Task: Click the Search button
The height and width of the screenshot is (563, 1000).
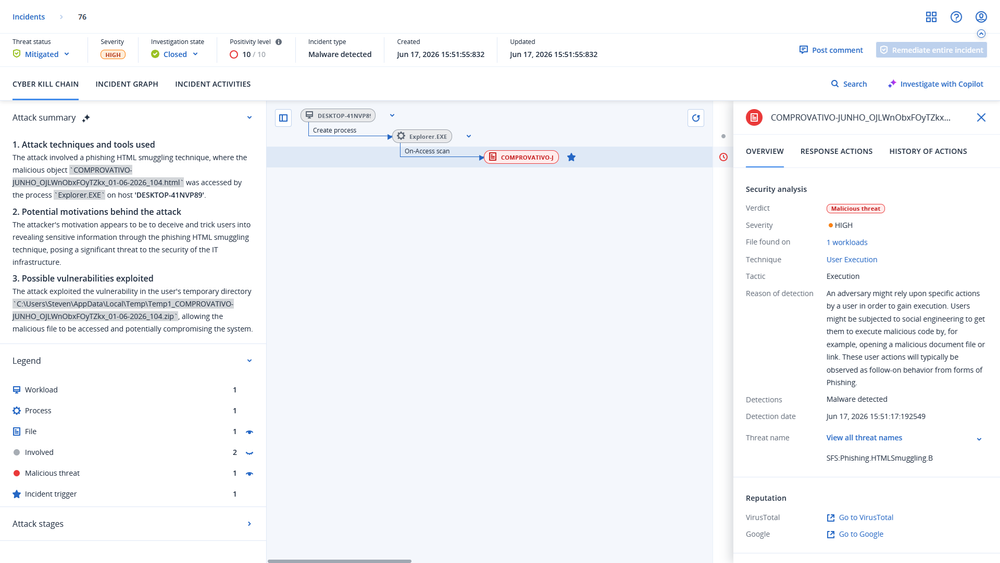Action: tap(849, 84)
